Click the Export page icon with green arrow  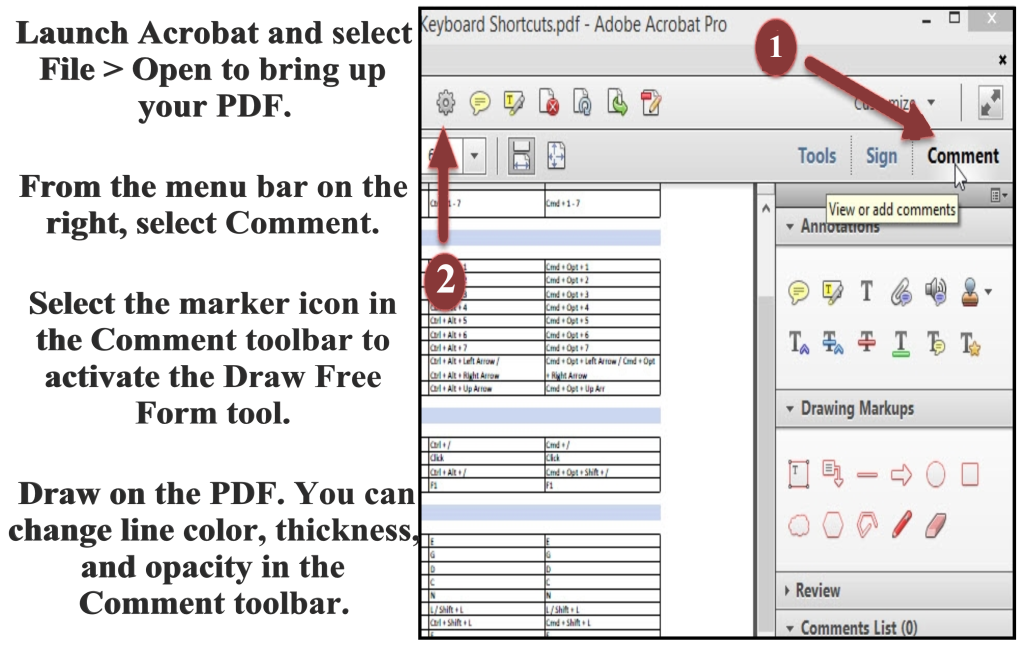pos(617,103)
